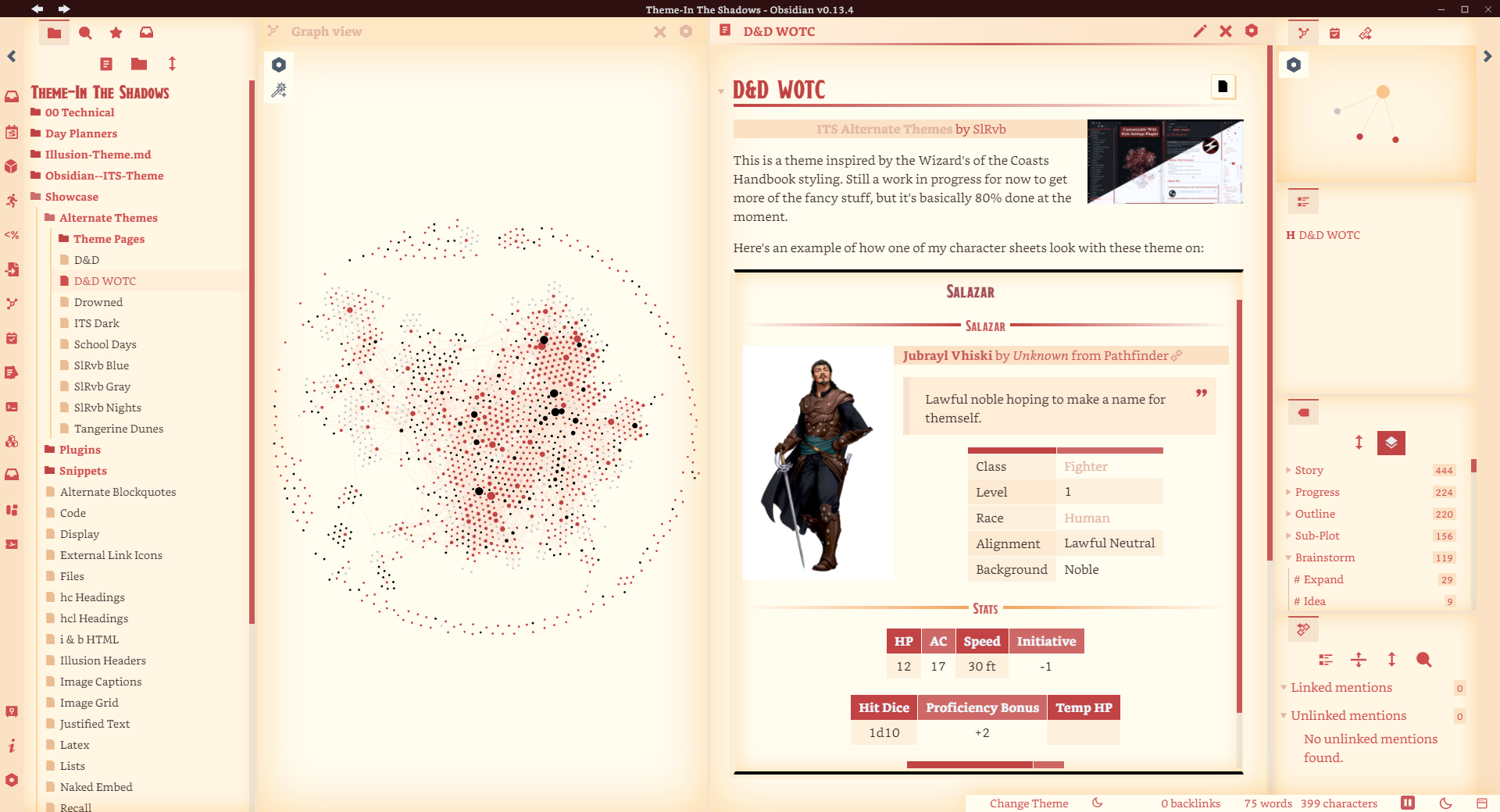Open local graph settings in right sidebar

pyautogui.click(x=1294, y=65)
